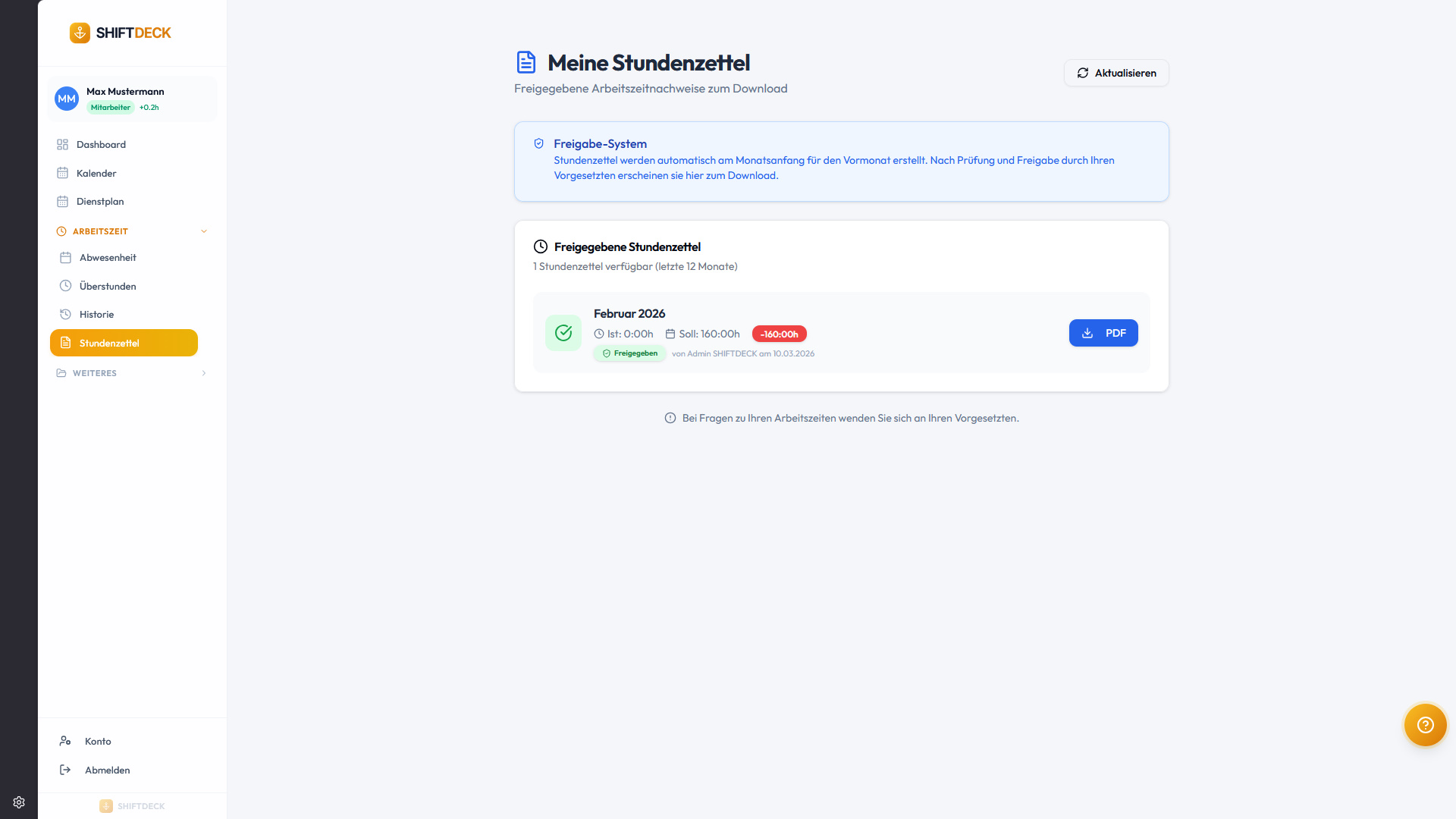This screenshot has width=1456, height=819.
Task: Click the clock icon beside Freigegebene Stundenzettel
Action: tap(541, 246)
